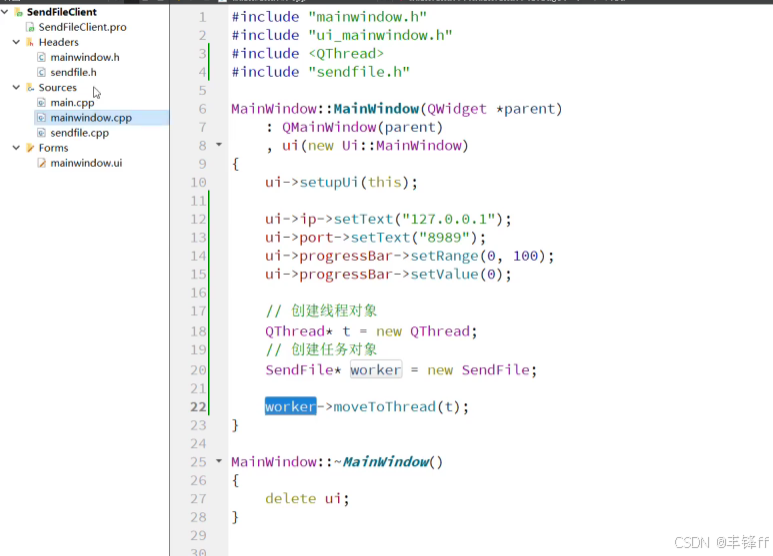Viewport: 773px width, 556px height.
Task: Click "sendfile.h" include on line 4
Action: pos(359,72)
